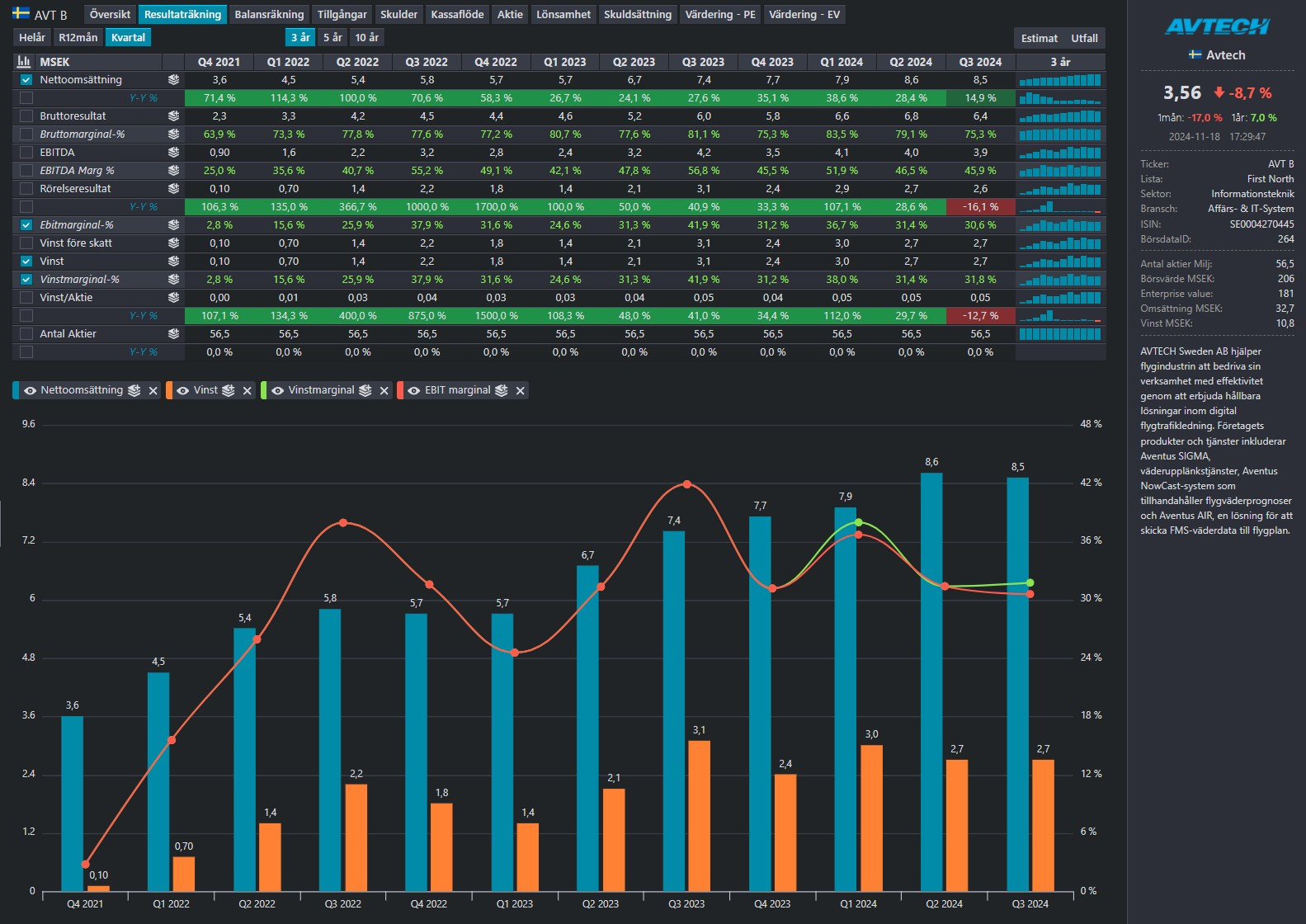Check the Vinst/Aktie checkbox
The width and height of the screenshot is (1306, 924).
point(26,298)
